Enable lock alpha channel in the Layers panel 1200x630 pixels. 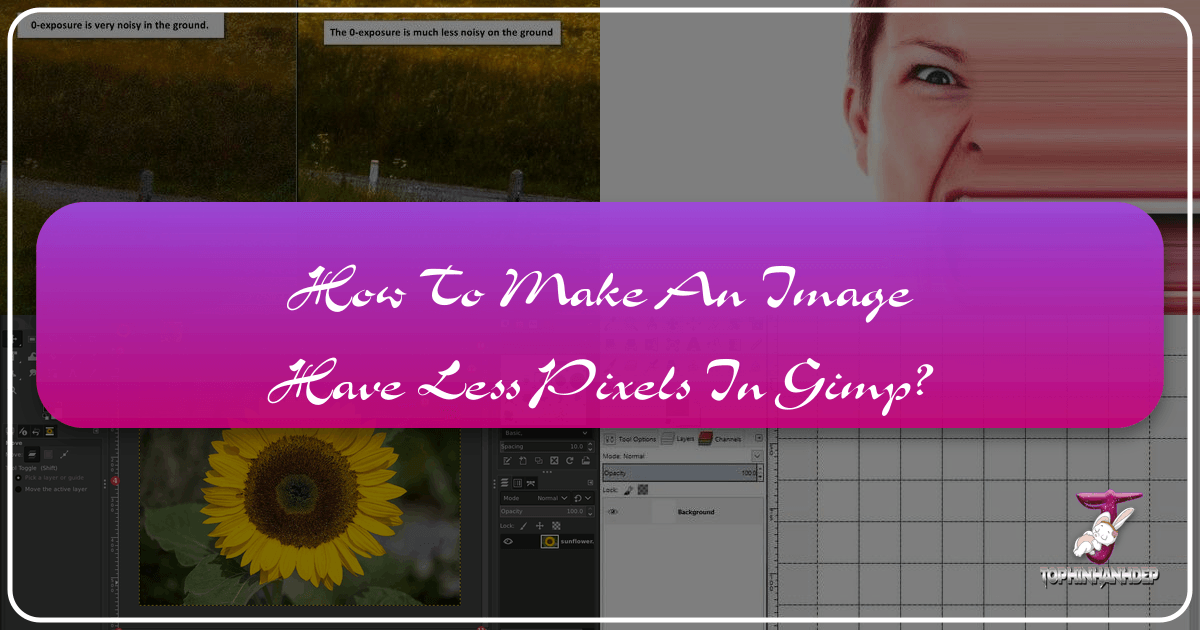click(641, 490)
